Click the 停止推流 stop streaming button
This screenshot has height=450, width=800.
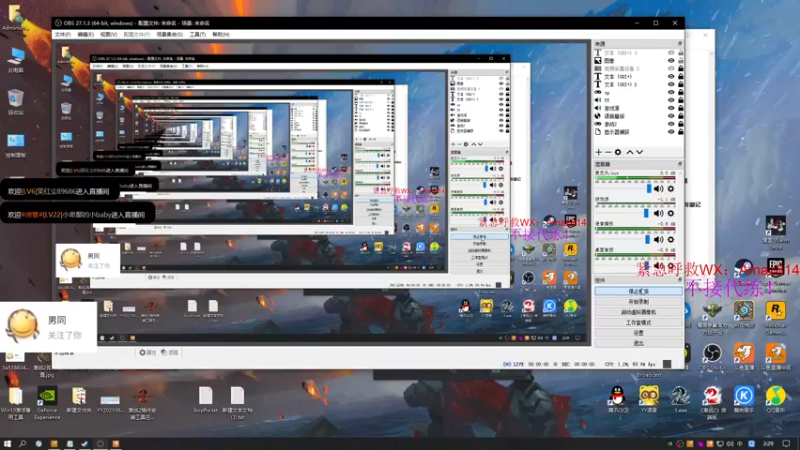click(638, 291)
